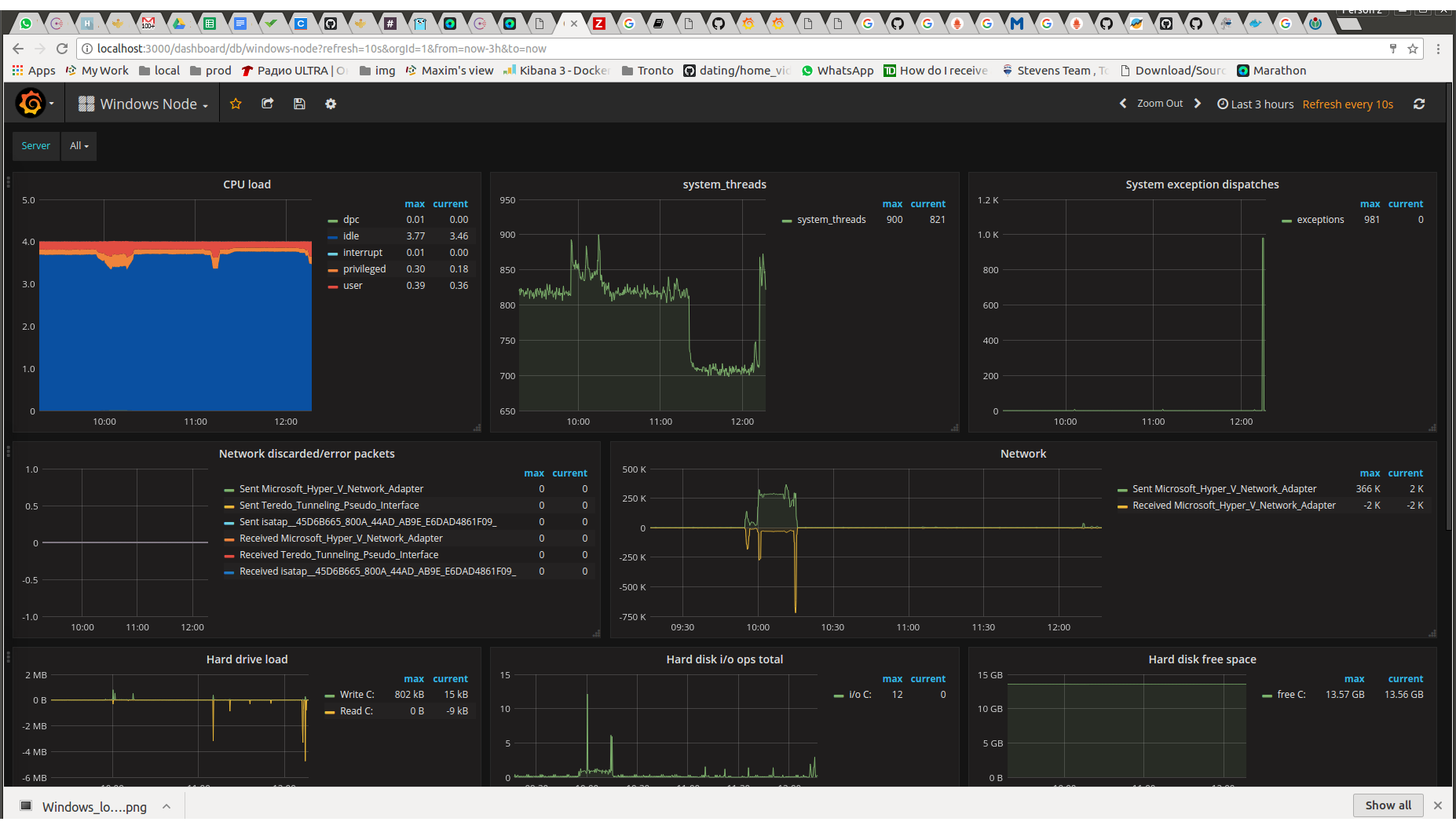This screenshot has height=829, width=1456.
Task: Expand the Server variable All dropdown
Action: coord(79,146)
